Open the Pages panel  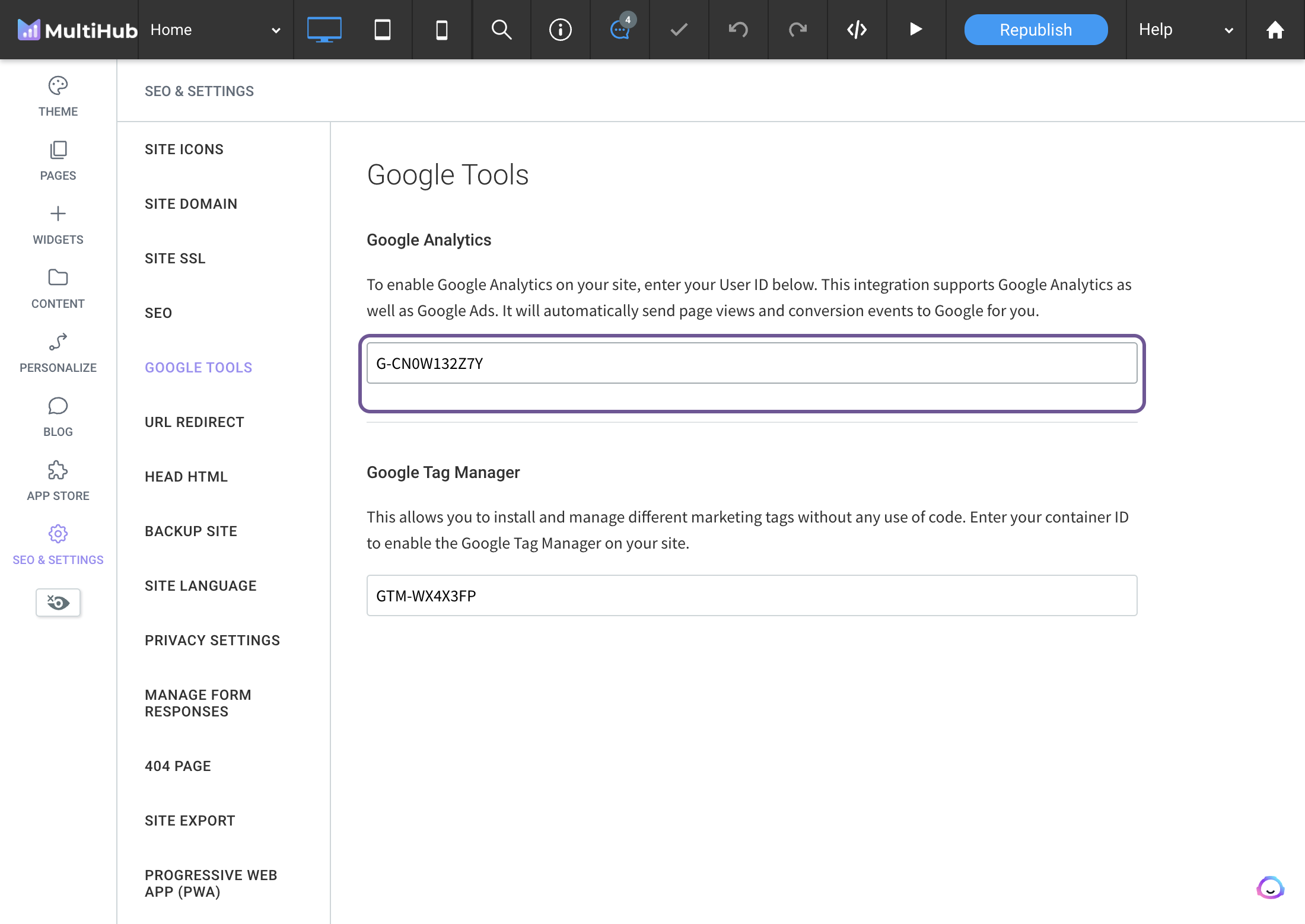pos(58,161)
